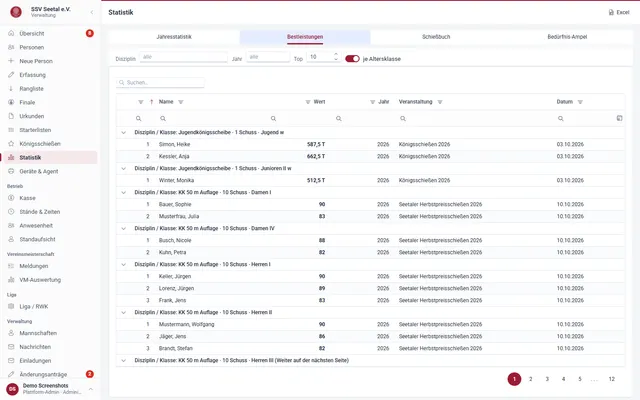Open Königsschießen star icon
The image size is (640, 400).
(x=11, y=144)
